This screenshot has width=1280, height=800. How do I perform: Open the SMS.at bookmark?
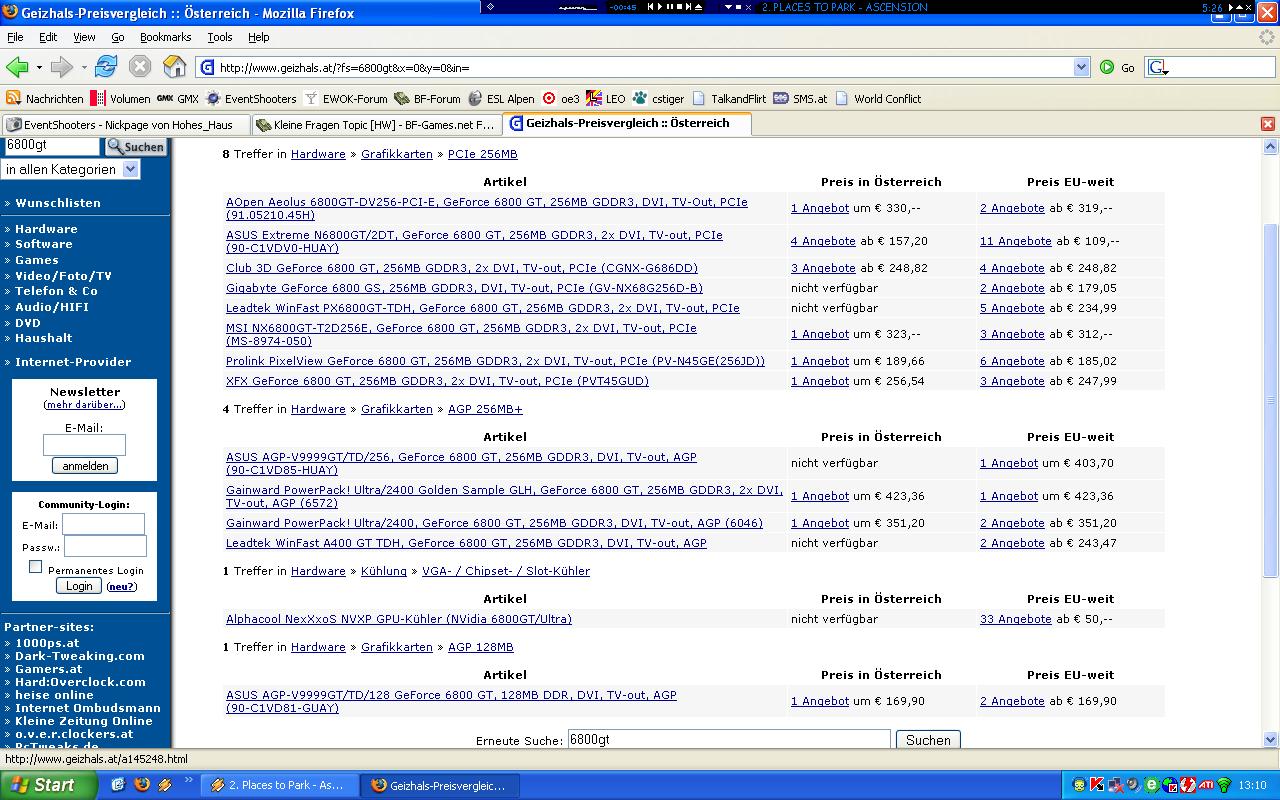point(801,99)
